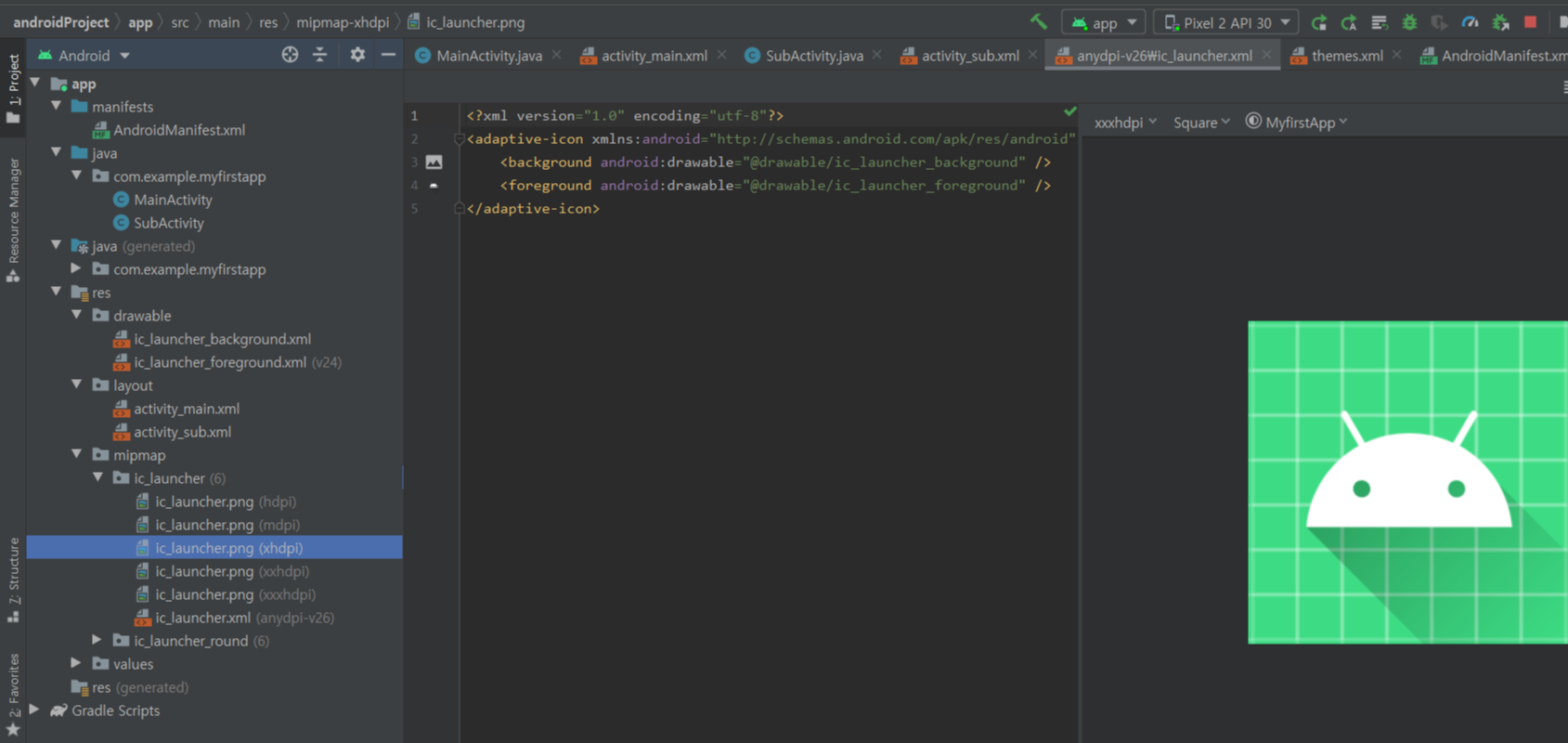Click the Project tool window button
Screen dimensions: 1568x743
(x=13, y=88)
